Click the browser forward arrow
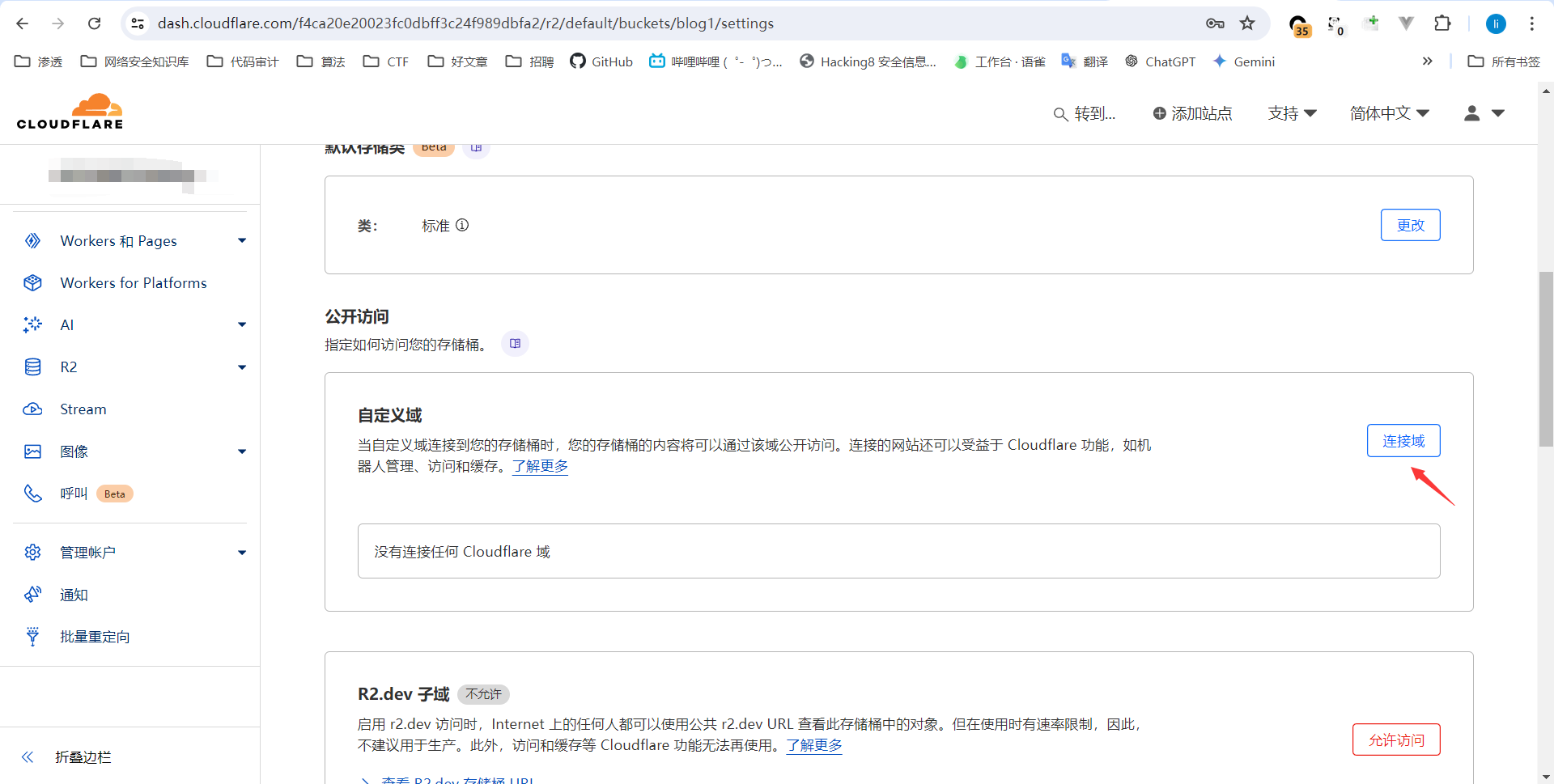1554x784 pixels. tap(58, 23)
